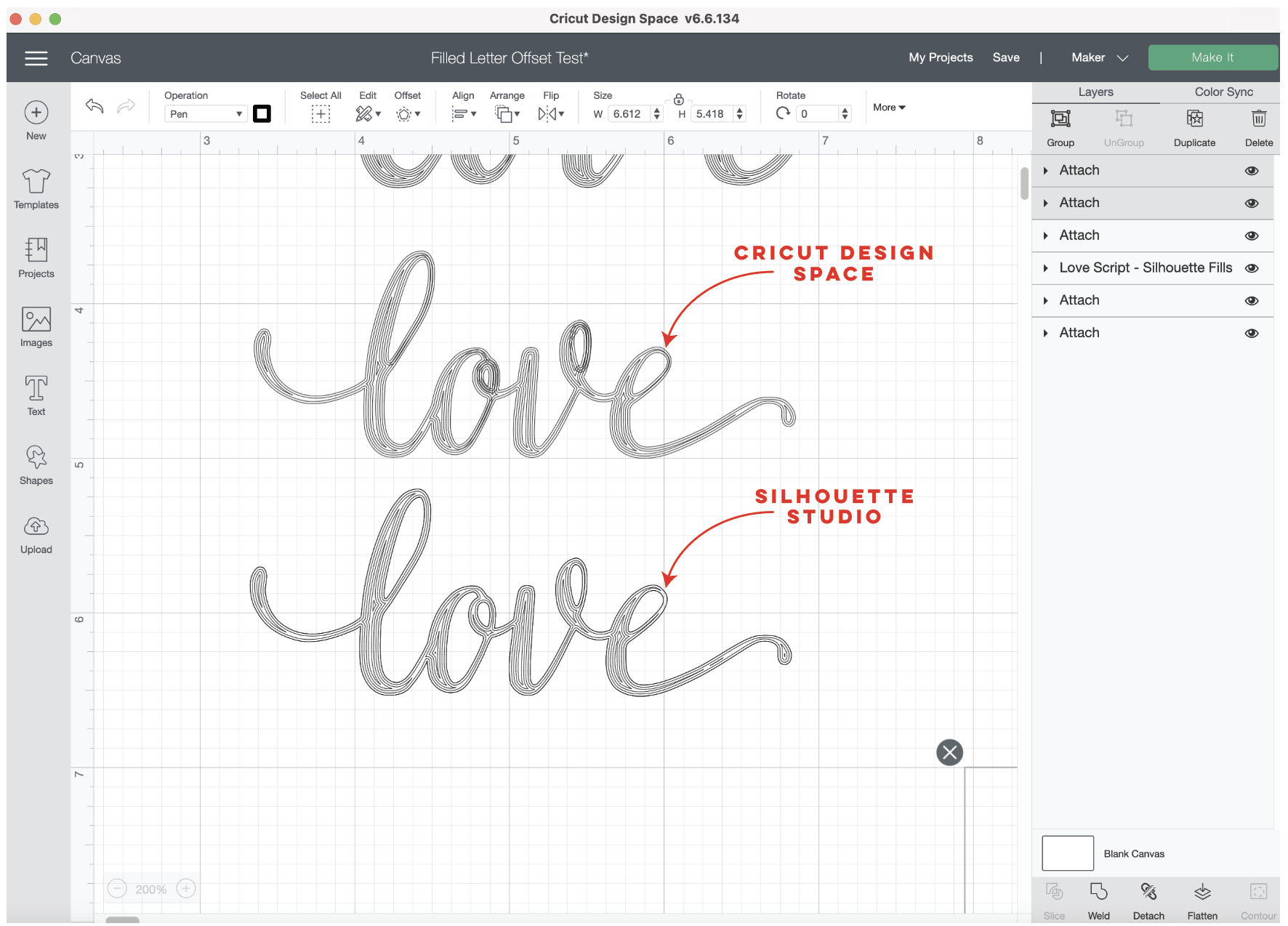1288x926 pixels.
Task: Click the 200% zoom level
Action: (151, 889)
